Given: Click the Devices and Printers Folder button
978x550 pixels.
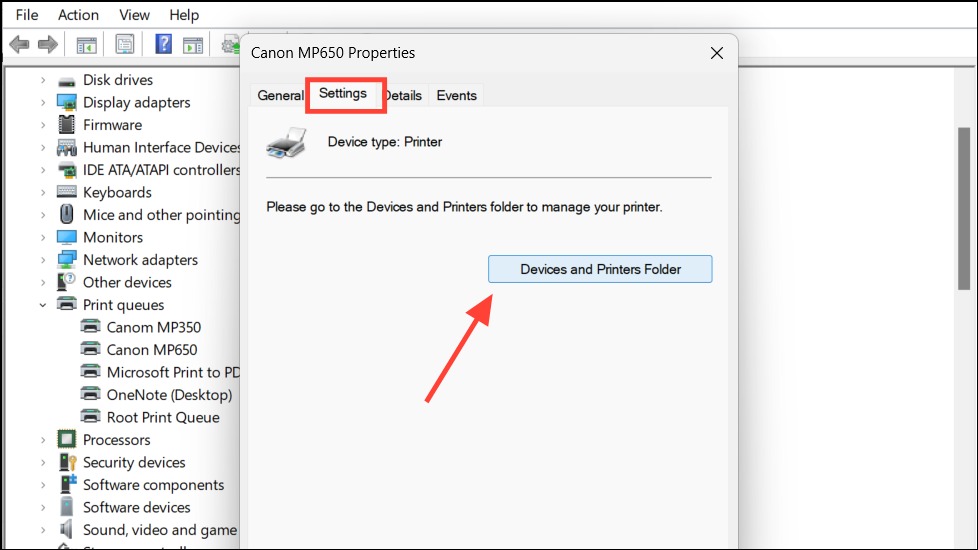Looking at the screenshot, I should coord(600,269).
